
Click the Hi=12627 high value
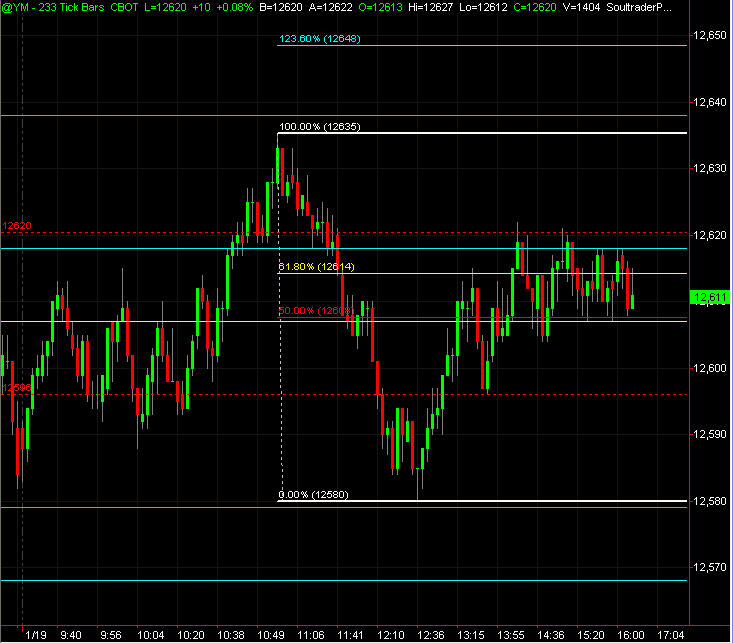pos(430,7)
